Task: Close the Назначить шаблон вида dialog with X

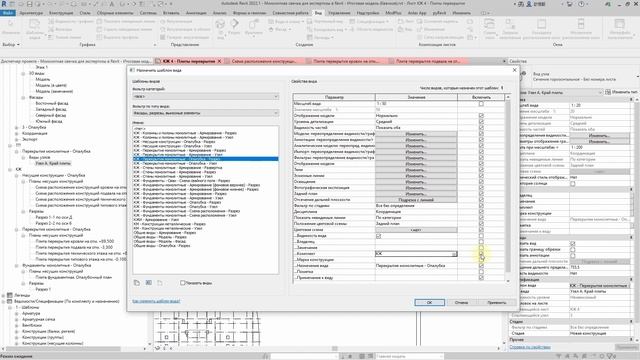Action: point(514,70)
